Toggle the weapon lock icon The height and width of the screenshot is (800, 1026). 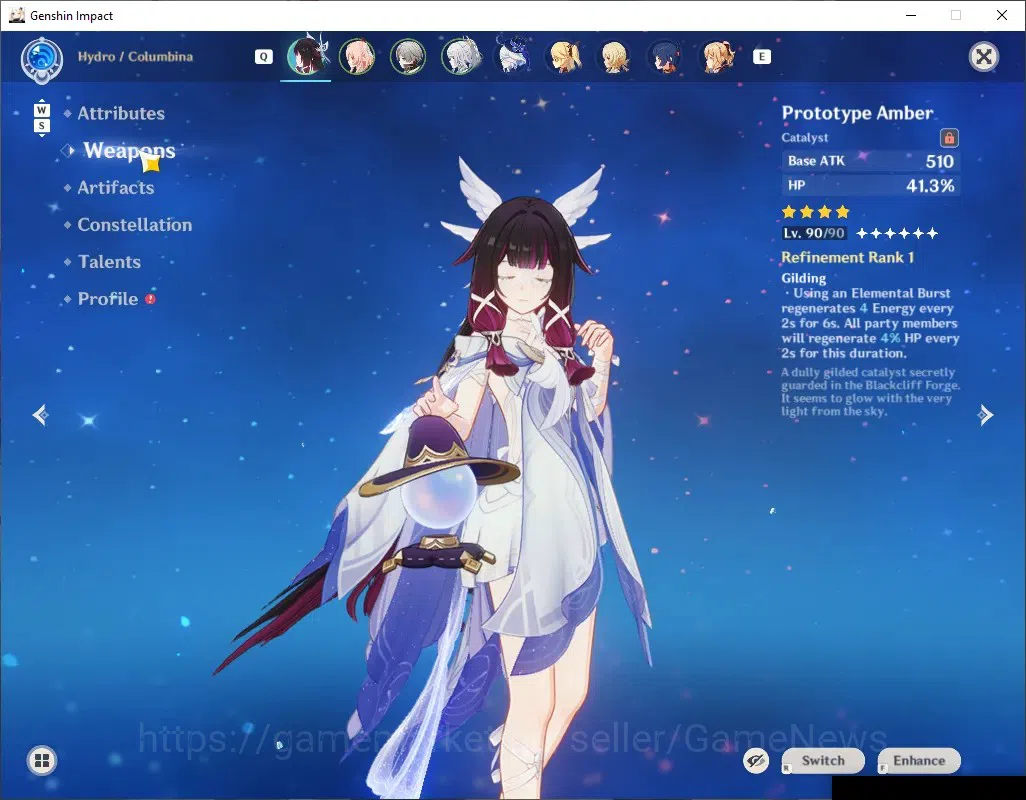tap(949, 138)
